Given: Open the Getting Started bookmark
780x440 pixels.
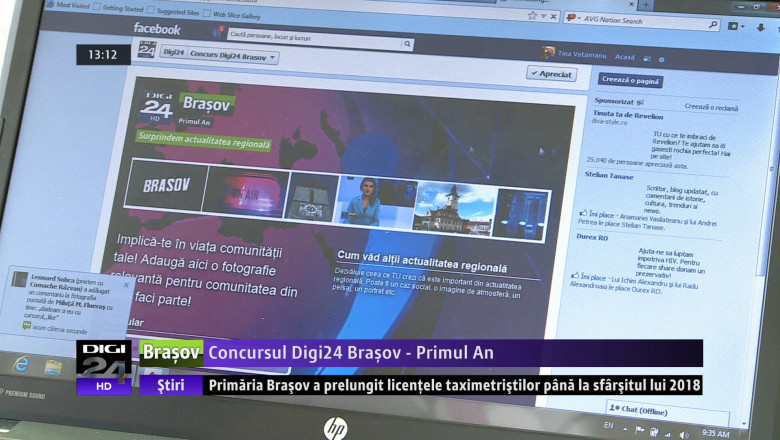Looking at the screenshot, I should (x=118, y=8).
